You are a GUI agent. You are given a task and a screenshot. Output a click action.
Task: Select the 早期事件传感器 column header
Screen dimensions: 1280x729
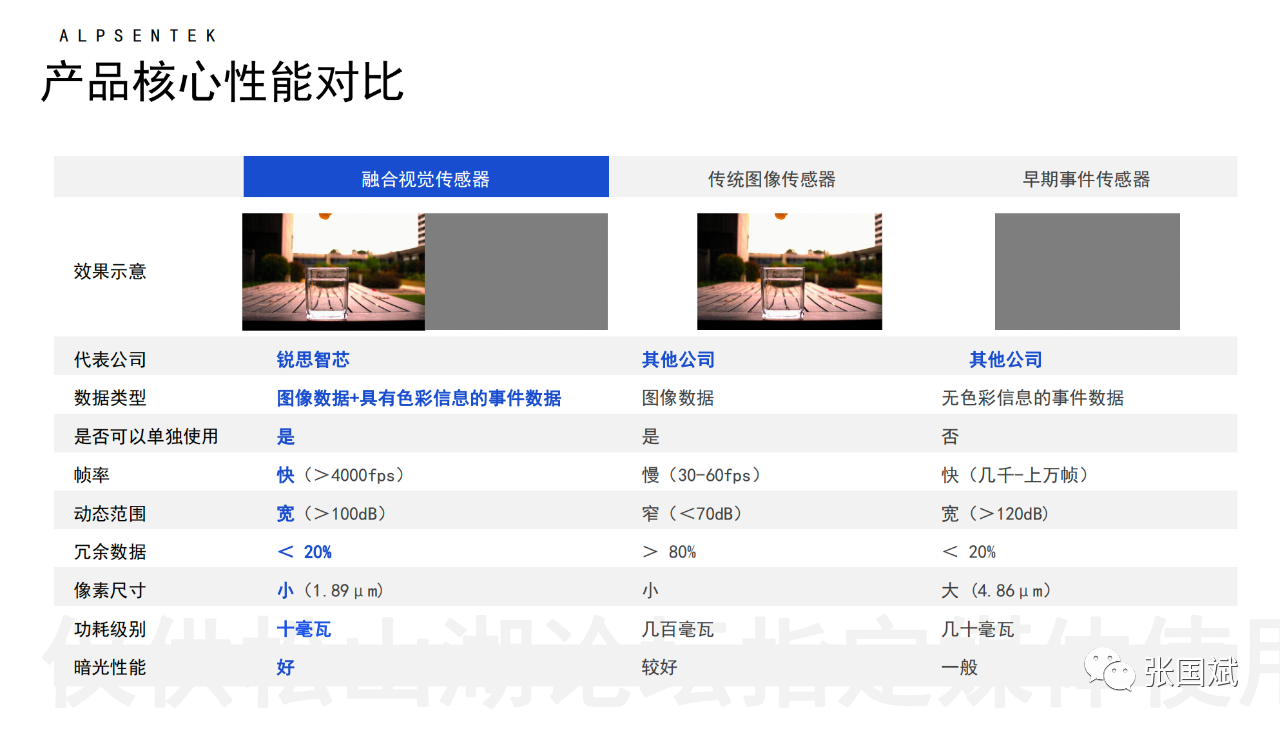point(1086,179)
